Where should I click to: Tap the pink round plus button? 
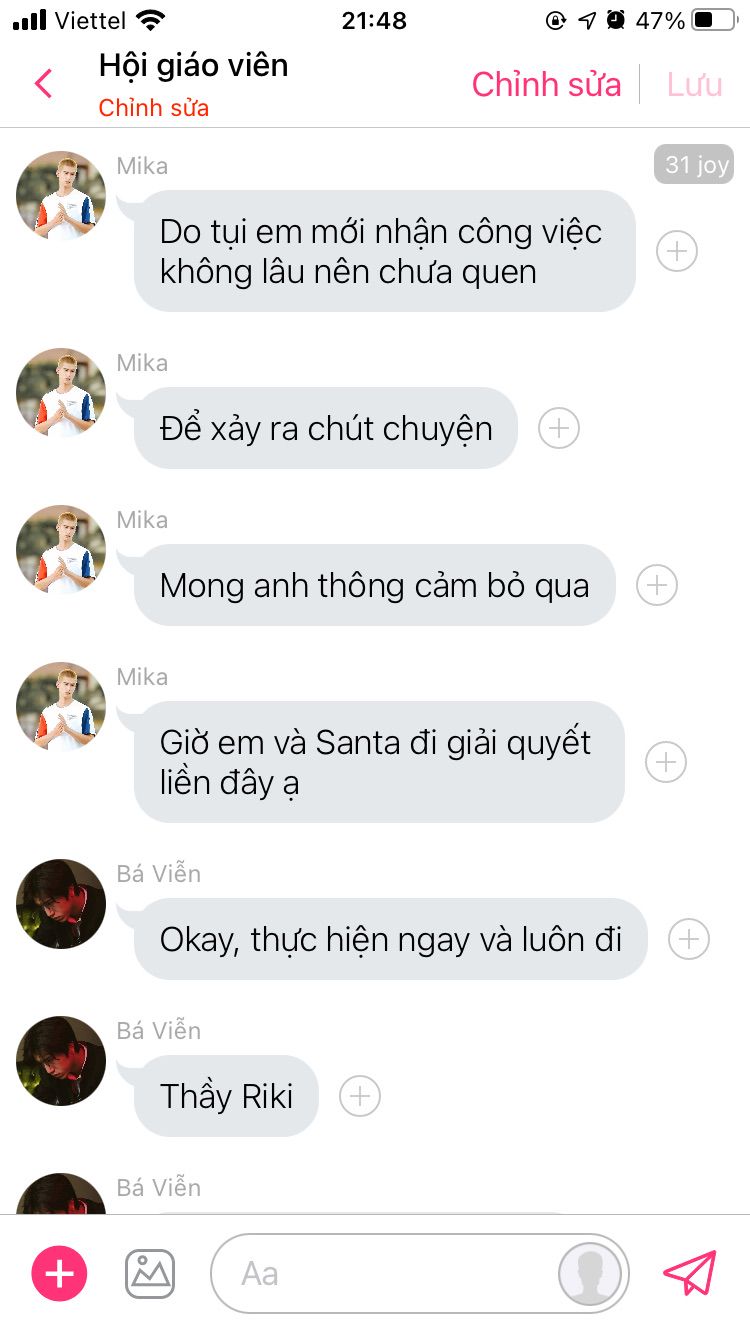coord(60,1273)
